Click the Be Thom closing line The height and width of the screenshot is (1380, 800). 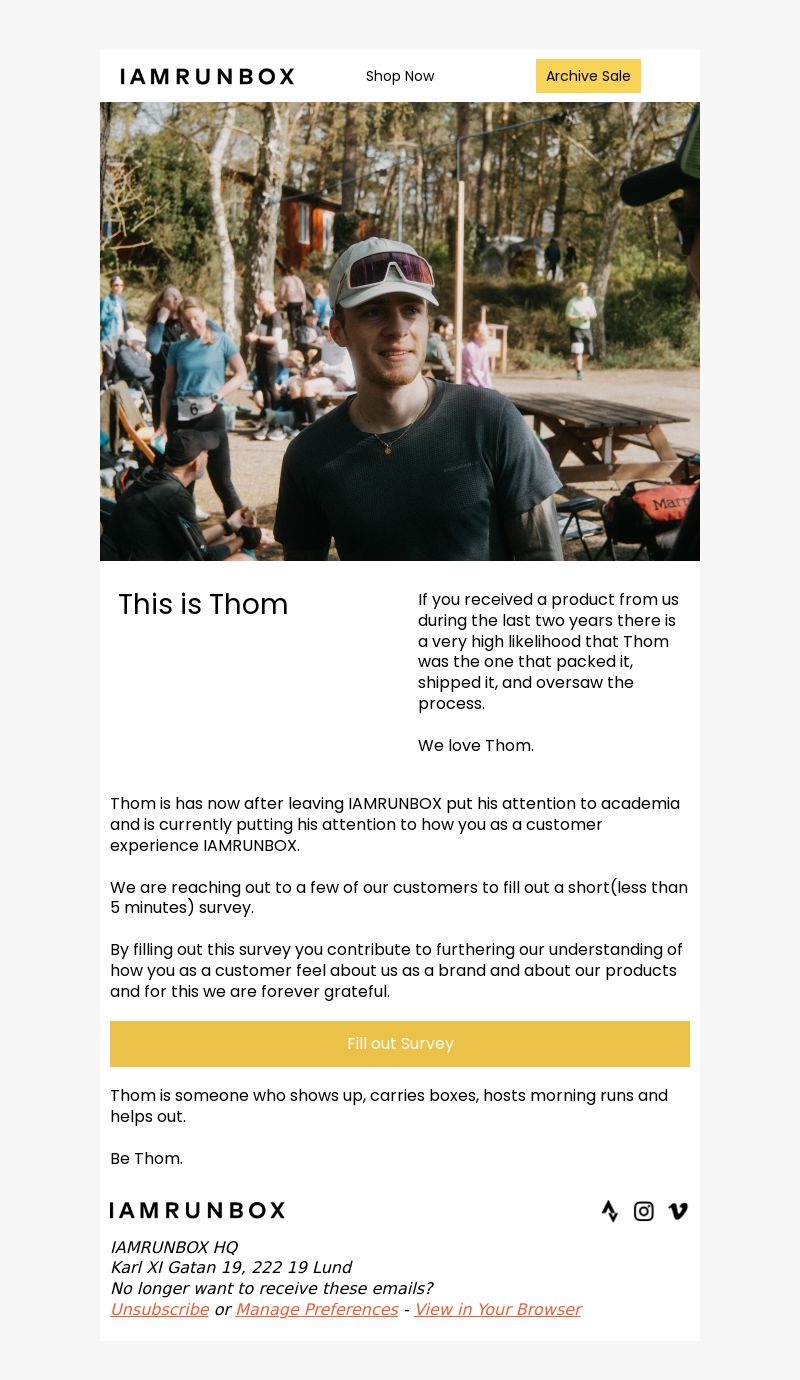[x=146, y=1158]
